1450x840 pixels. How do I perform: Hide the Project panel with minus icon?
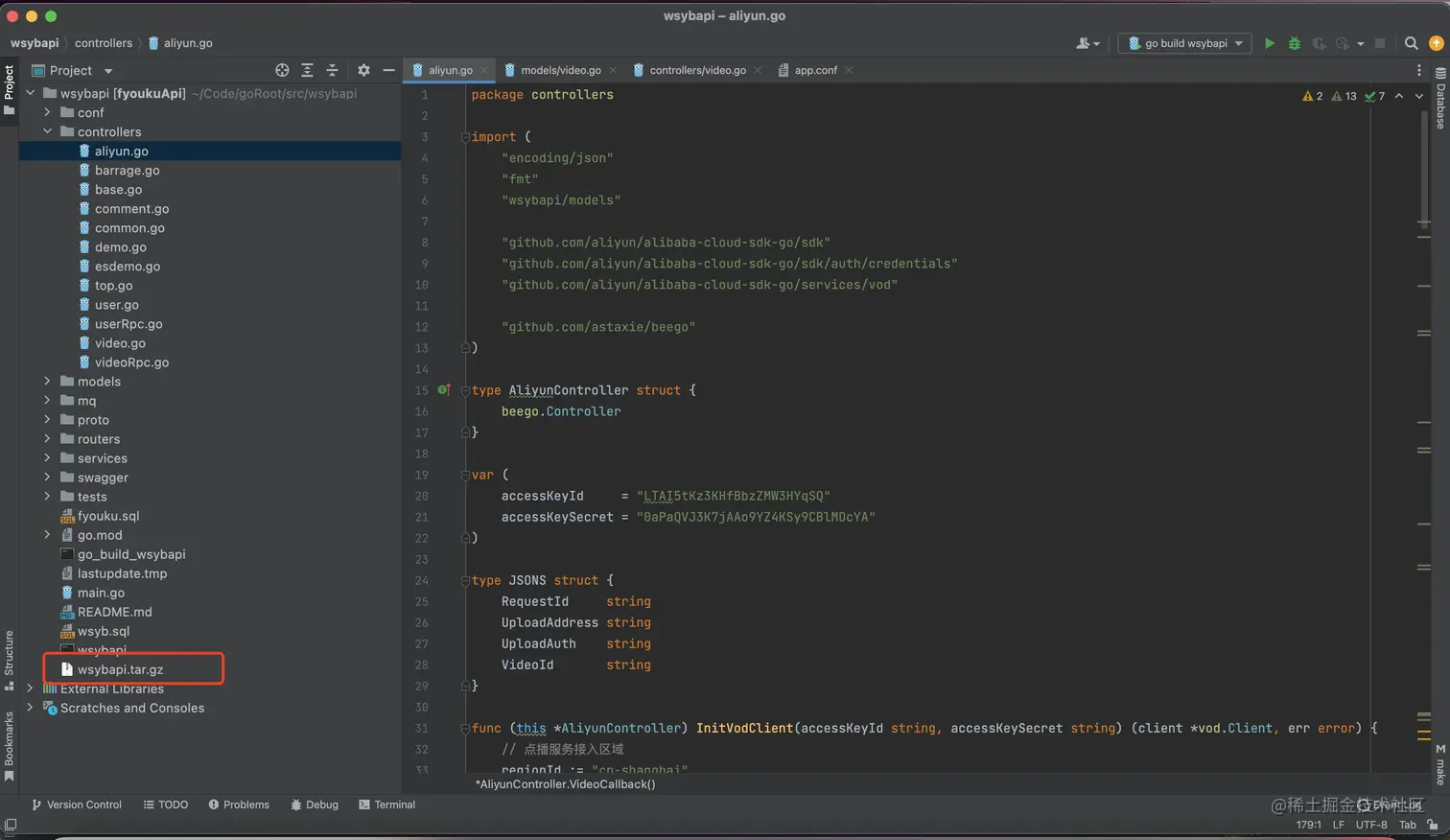388,70
